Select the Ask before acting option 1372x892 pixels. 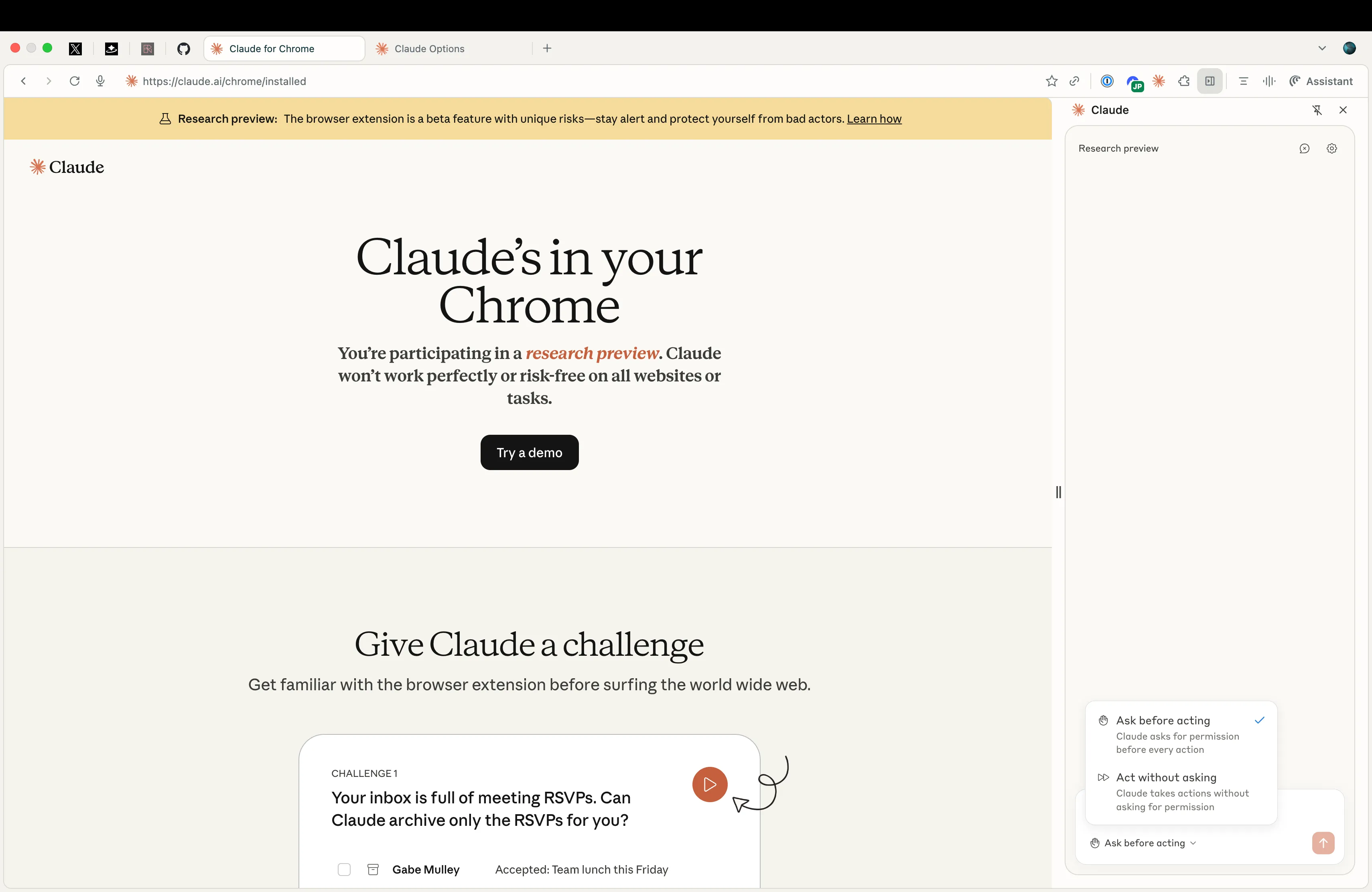click(x=1181, y=734)
